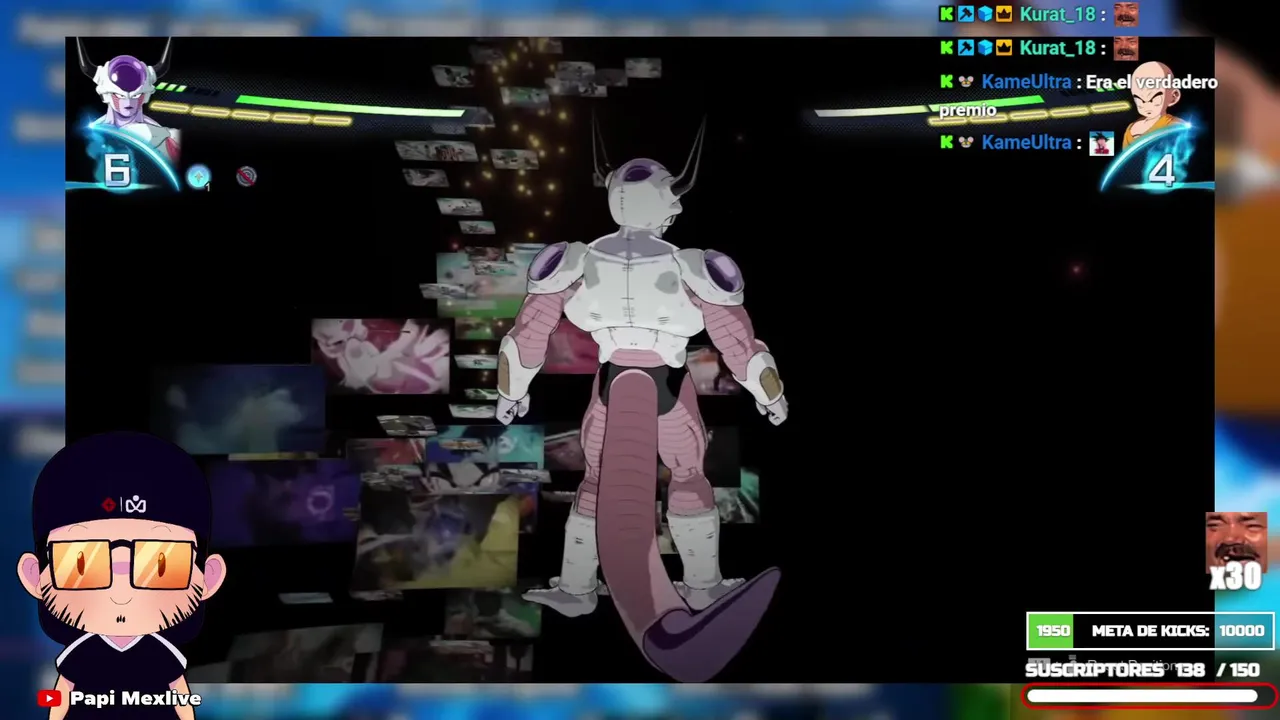Image resolution: width=1280 pixels, height=720 pixels.
Task: Click the gold crown badge on second Kurat_18 message
Action: pos(1003,47)
